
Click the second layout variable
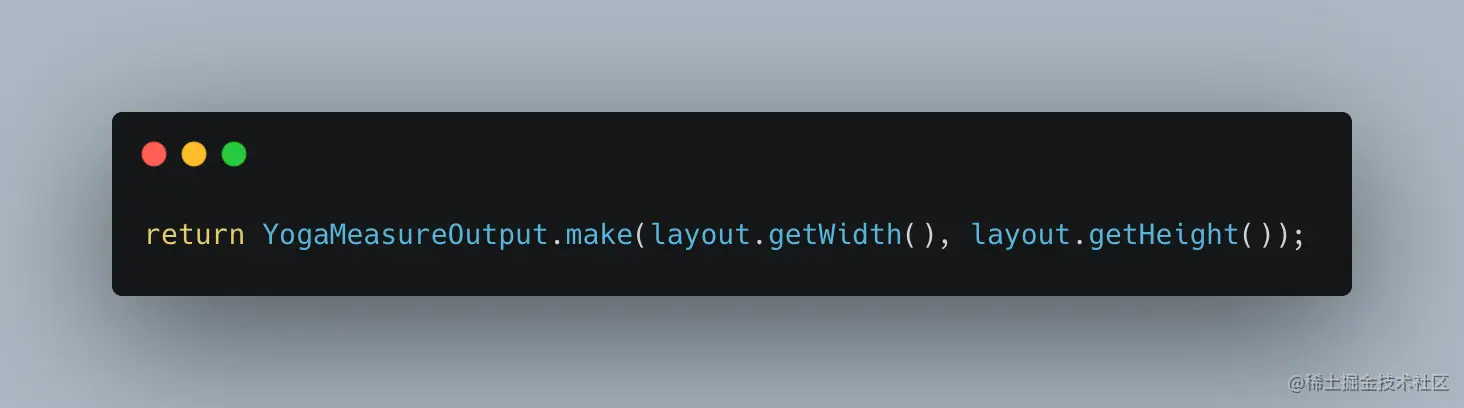(x=1020, y=236)
